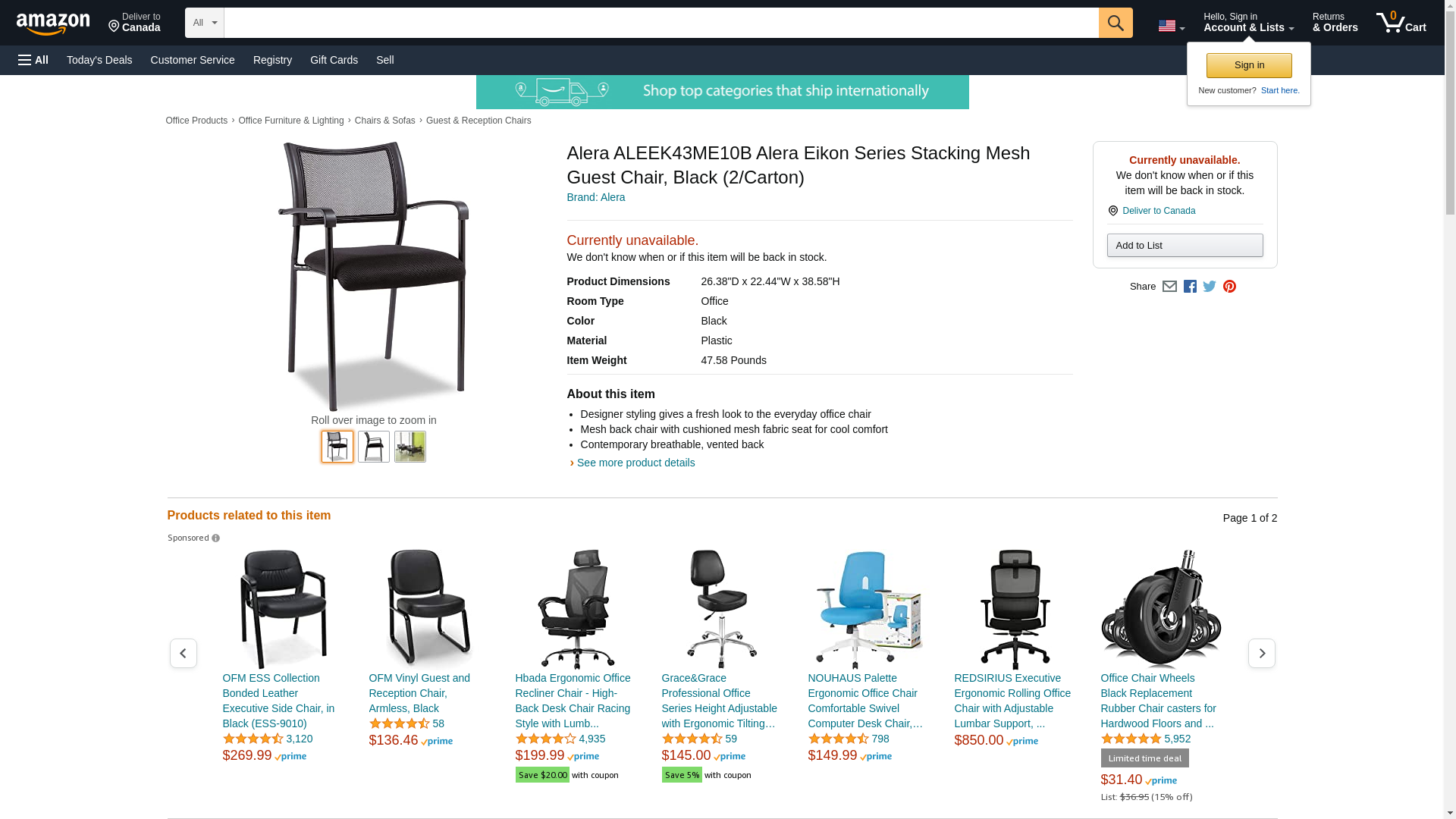Select the third product thumbnail image

(410, 447)
